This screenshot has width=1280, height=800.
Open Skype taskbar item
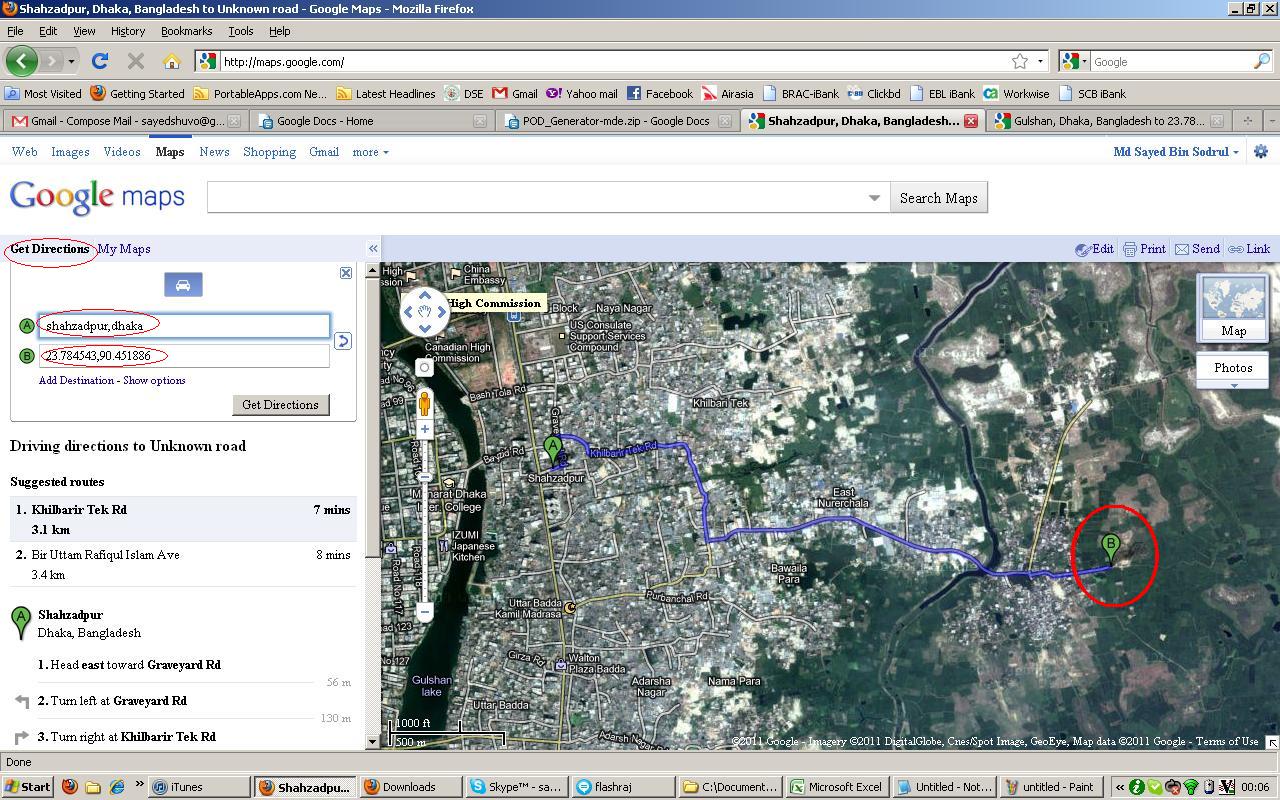[516, 787]
